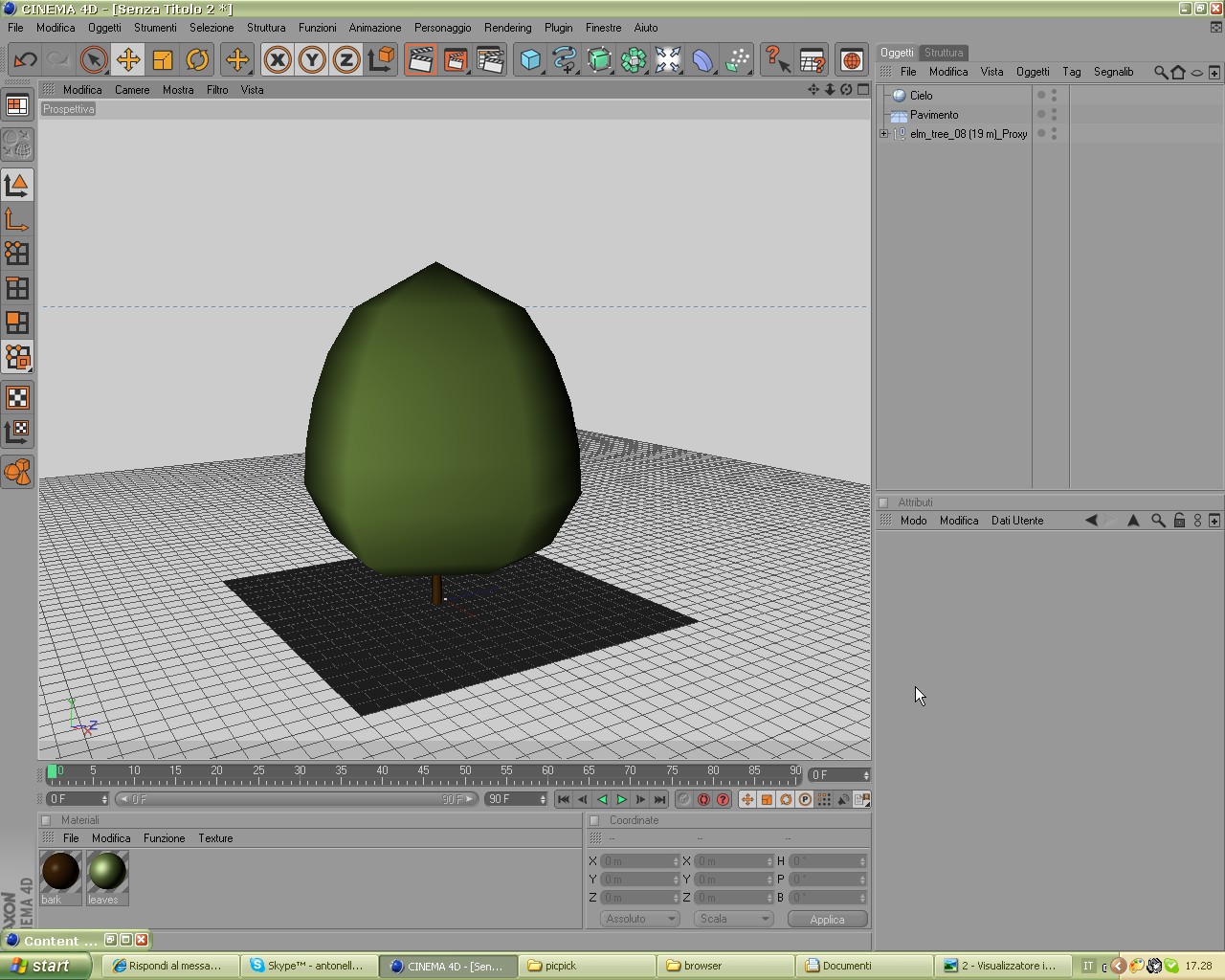Viewport: 1225px width, 980px height.
Task: Play the animation backward
Action: pyautogui.click(x=602, y=799)
